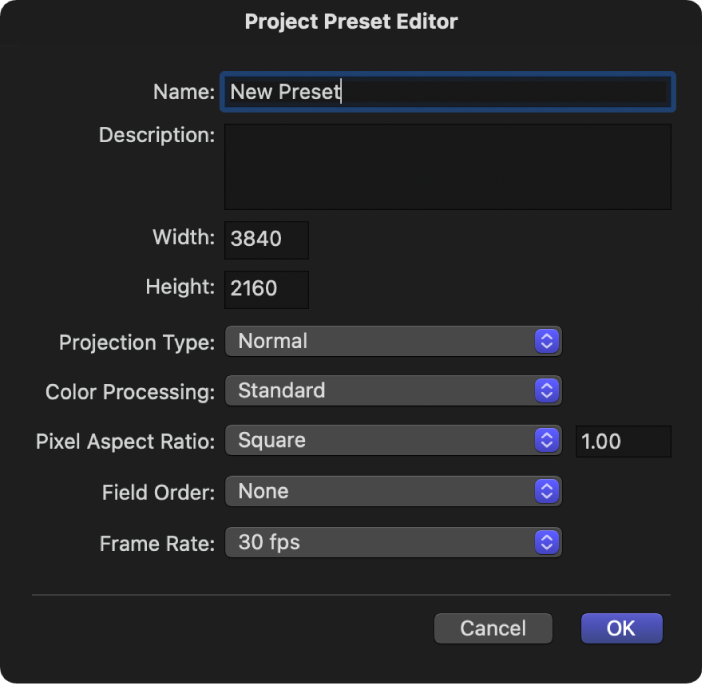The image size is (702, 684).
Task: Click the Projection Type chevron arrows icon
Action: 546,341
